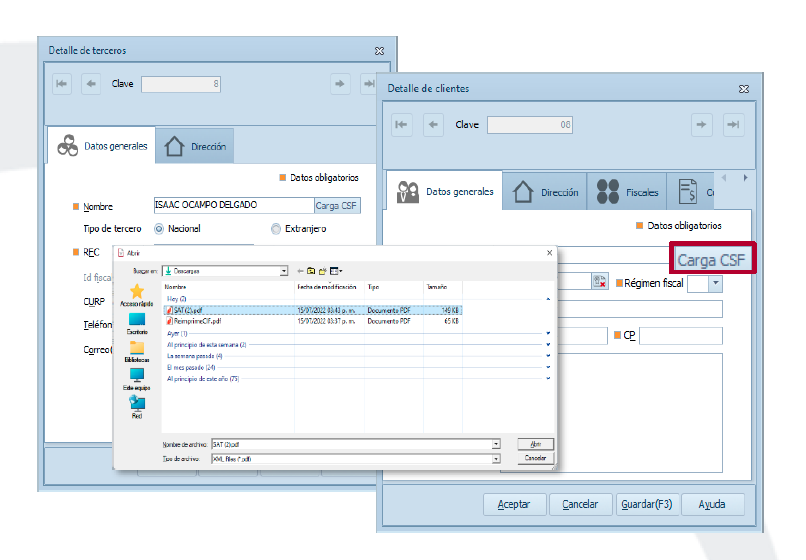Go up one folder level in Abrir dialog
This screenshot has height=560, width=806.
[x=311, y=271]
